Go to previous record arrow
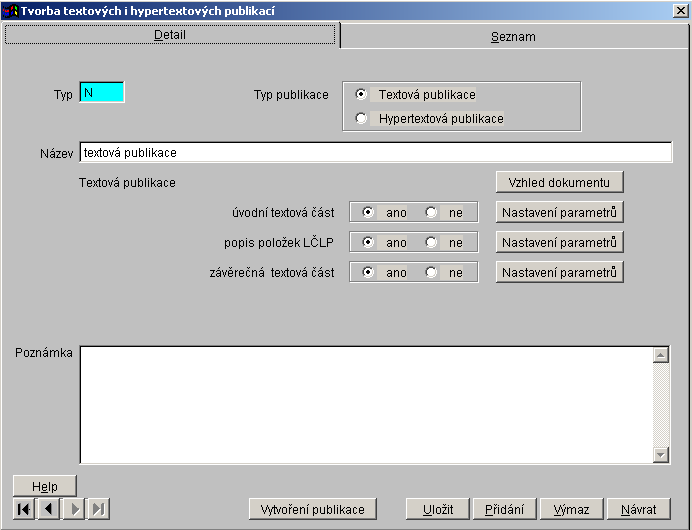 (x=48, y=509)
